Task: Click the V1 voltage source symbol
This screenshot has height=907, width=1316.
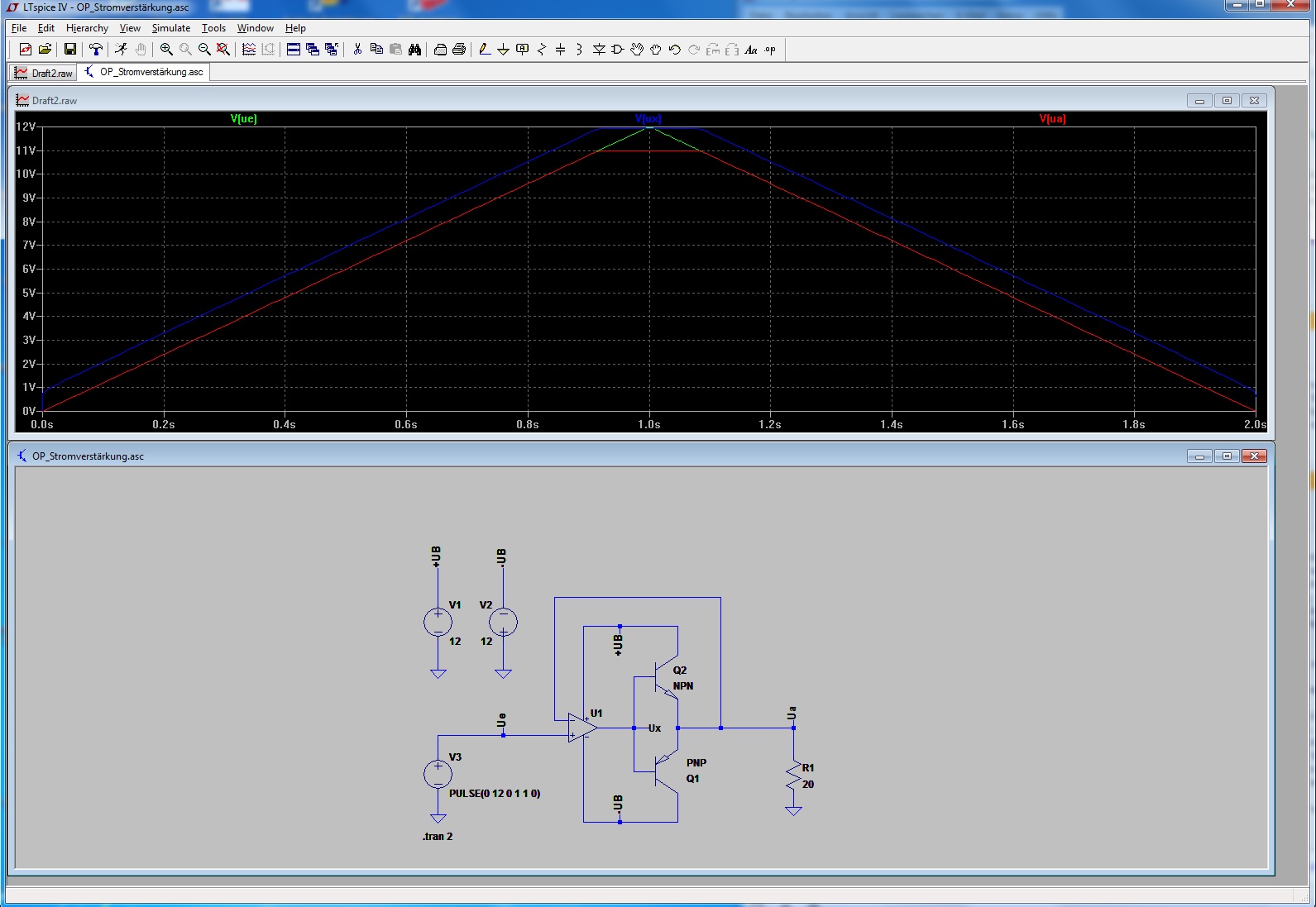Action: click(x=438, y=622)
